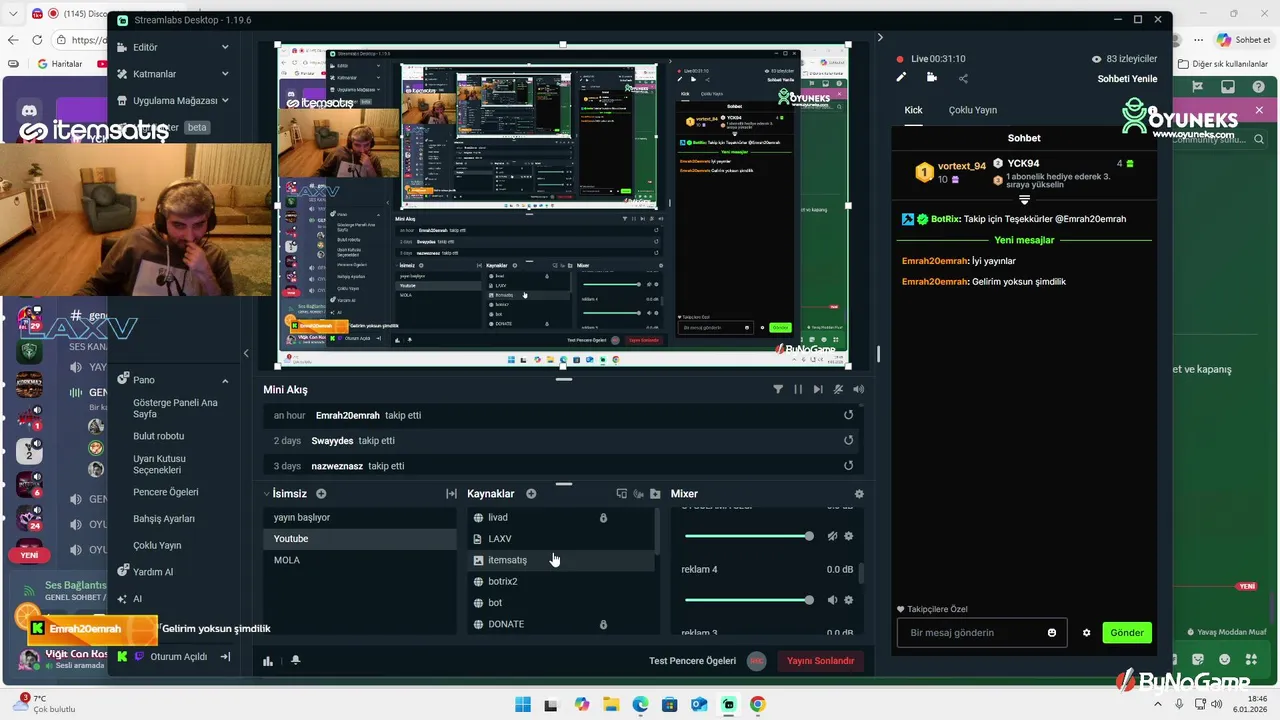Switch to Çoklu Yayın chat tab
Image resolution: width=1280 pixels, height=720 pixels.
pyautogui.click(x=973, y=110)
